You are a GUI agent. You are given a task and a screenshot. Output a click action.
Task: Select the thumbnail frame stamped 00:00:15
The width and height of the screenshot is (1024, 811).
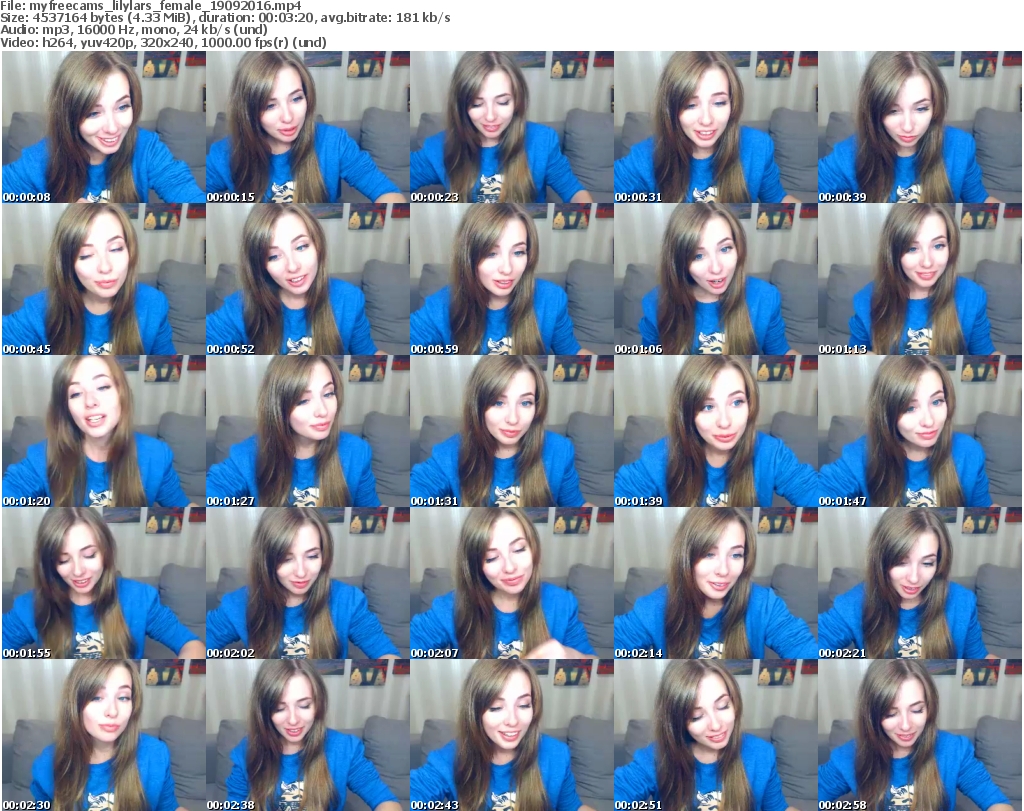click(x=308, y=127)
